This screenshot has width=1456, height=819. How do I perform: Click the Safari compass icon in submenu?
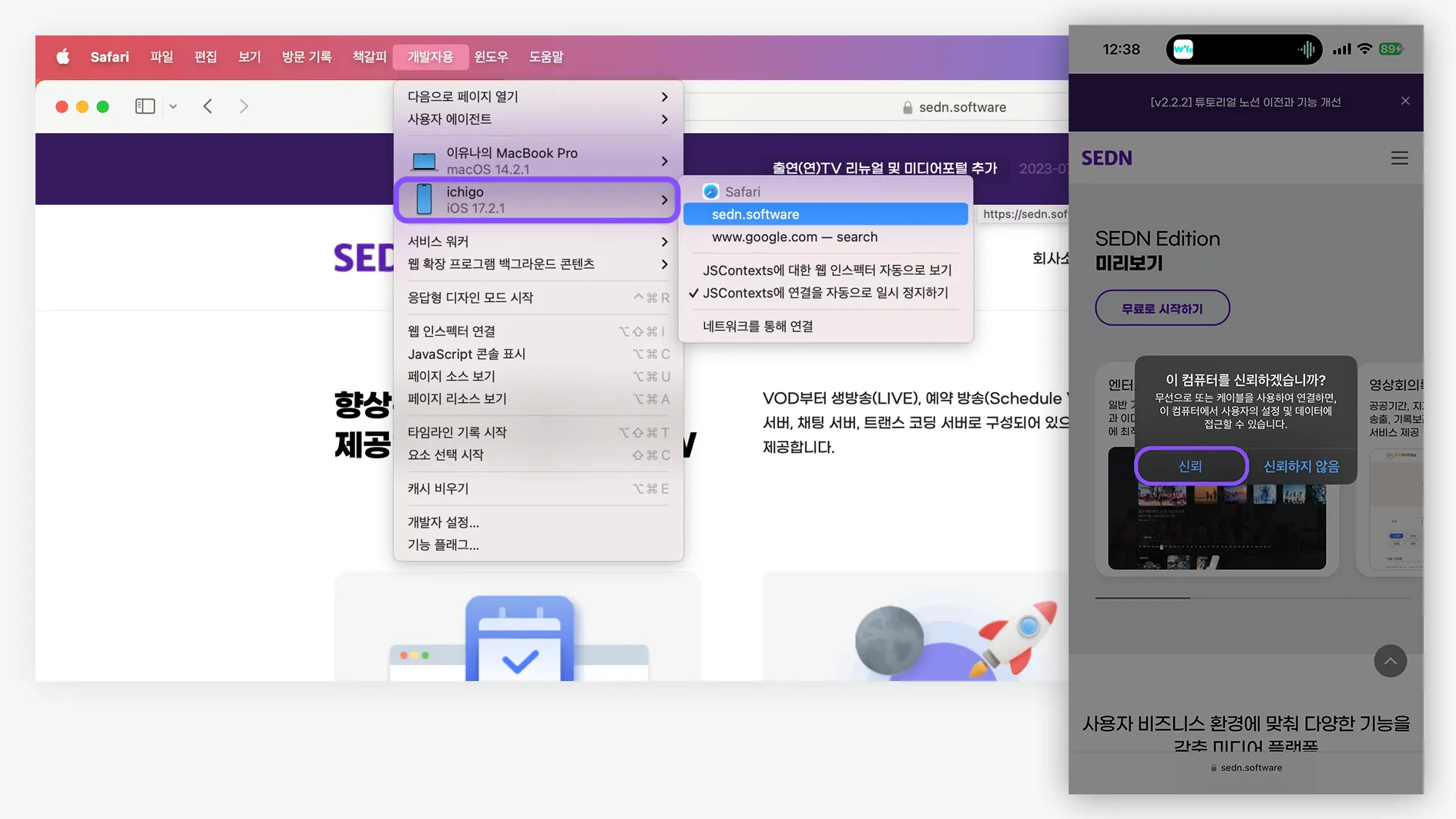tap(710, 192)
